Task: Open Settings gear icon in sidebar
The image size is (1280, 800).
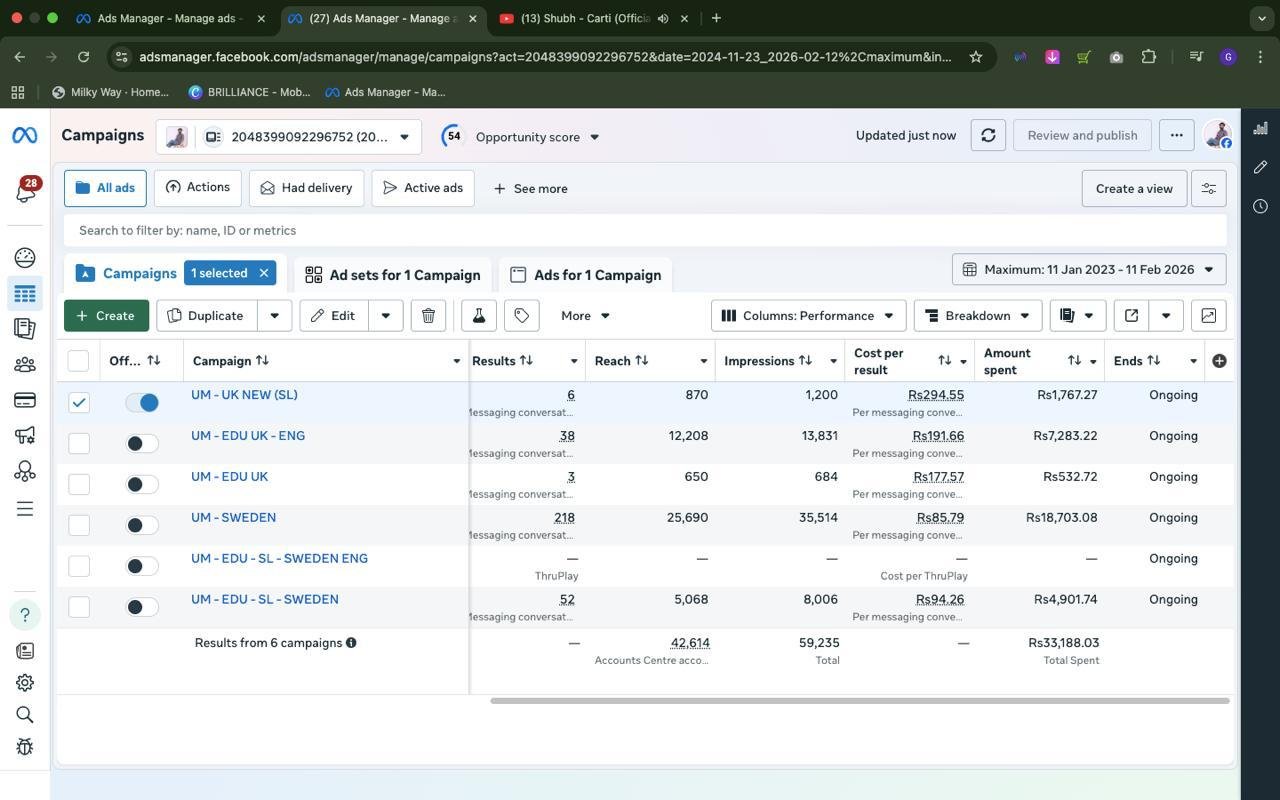Action: 25,683
